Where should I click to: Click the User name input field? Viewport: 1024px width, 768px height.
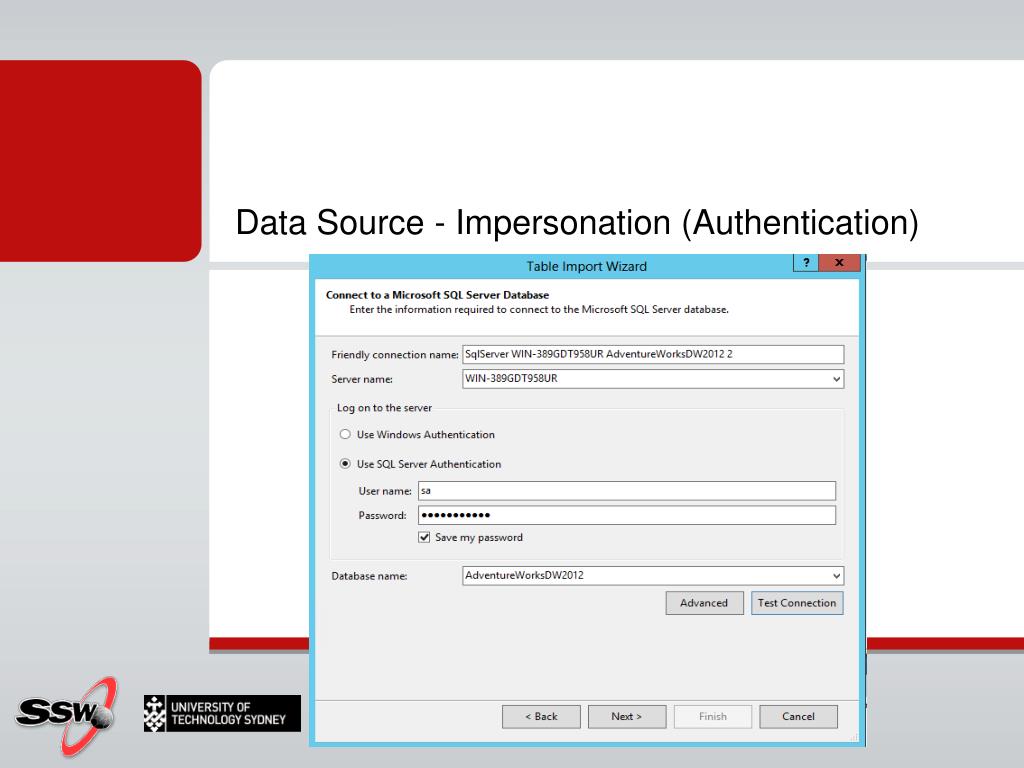pos(627,490)
